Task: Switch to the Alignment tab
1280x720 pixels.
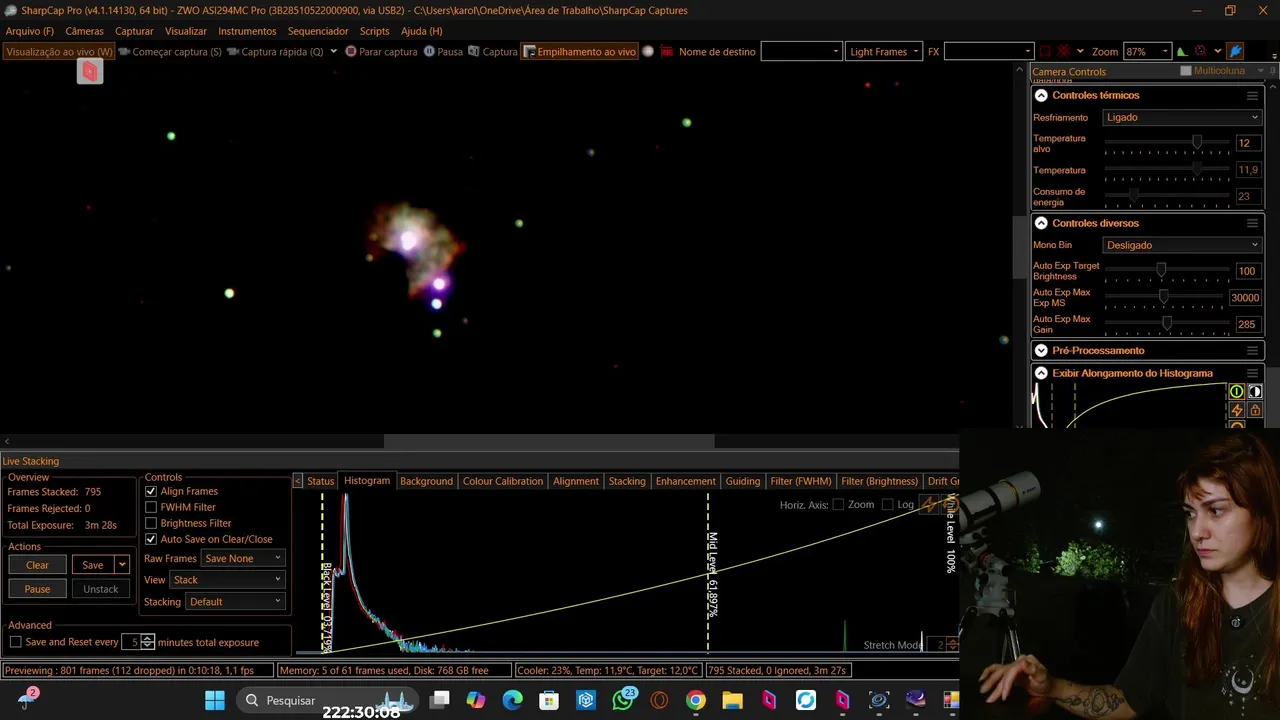Action: pos(576,481)
